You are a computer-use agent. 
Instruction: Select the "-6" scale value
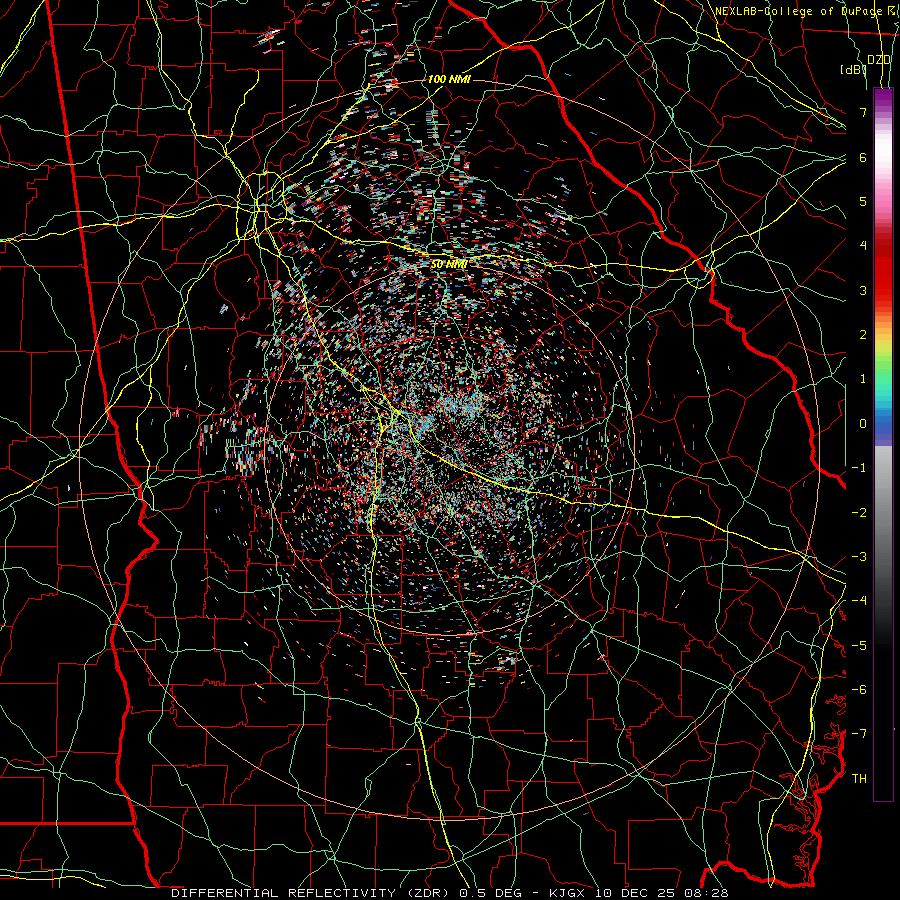[859, 690]
